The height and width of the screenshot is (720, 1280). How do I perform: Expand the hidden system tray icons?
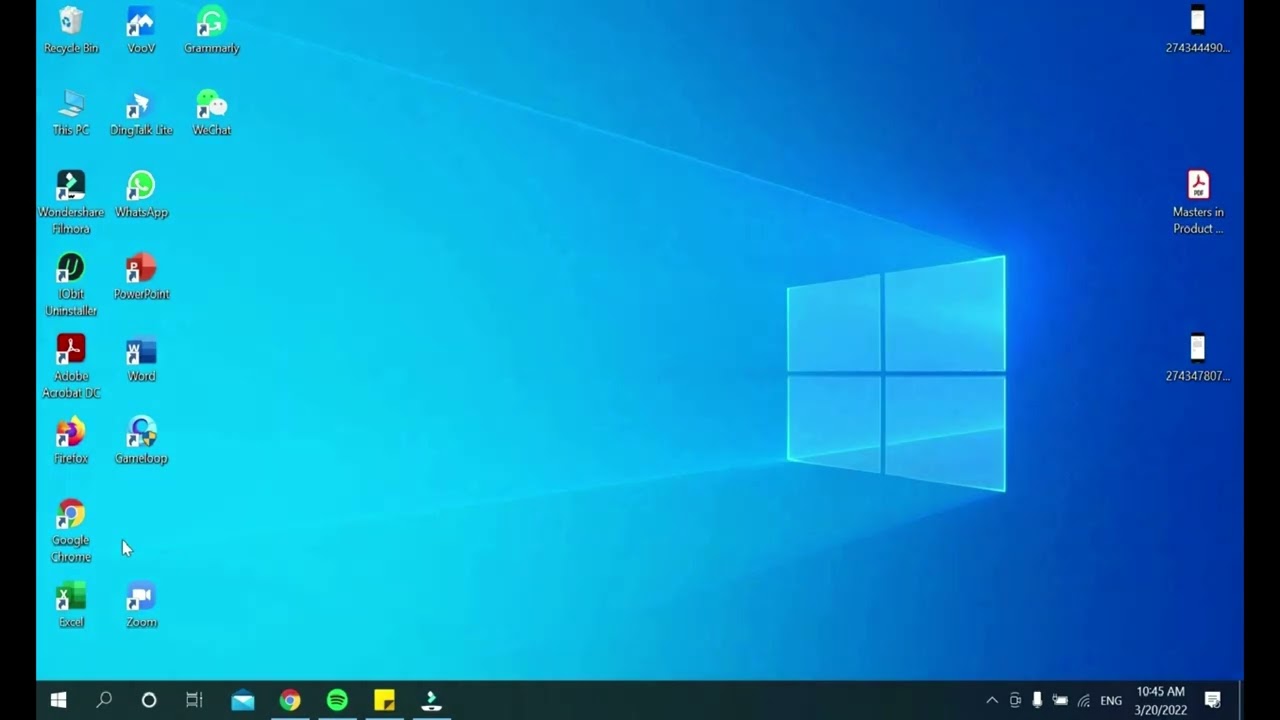(x=992, y=700)
